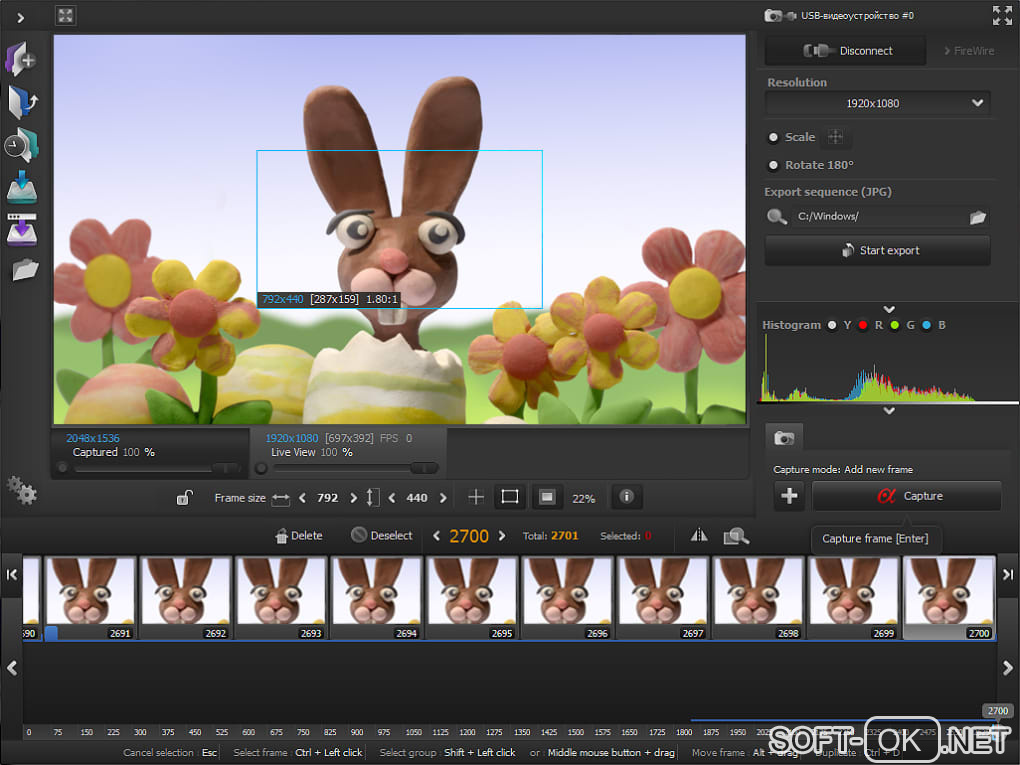Click the scale crosshair icon
Viewport: 1020px width, 765px height.
pyautogui.click(x=835, y=137)
